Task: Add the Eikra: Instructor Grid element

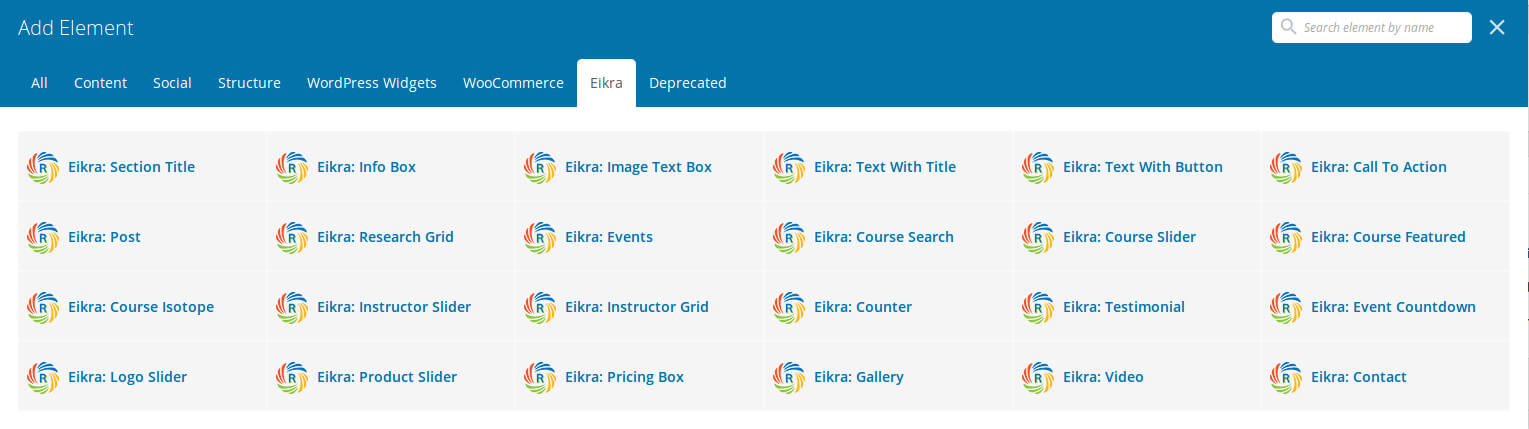Action: [639, 307]
